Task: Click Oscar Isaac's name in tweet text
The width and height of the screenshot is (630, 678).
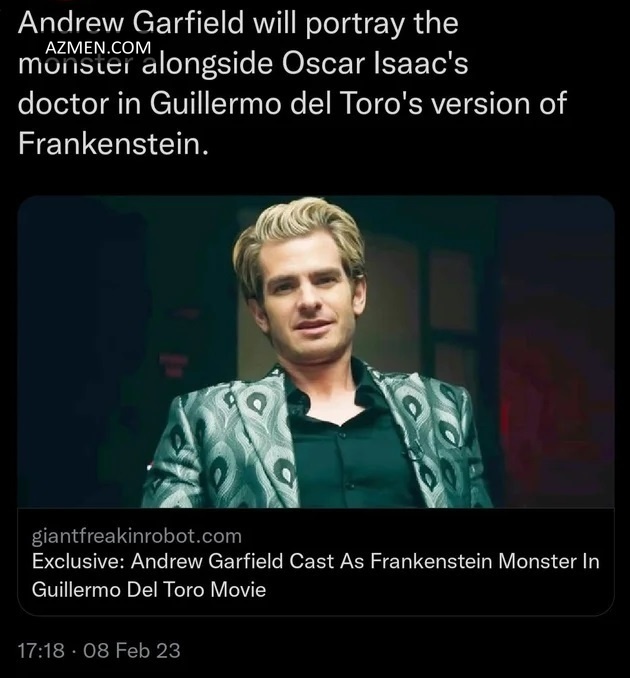Action: 375,64
